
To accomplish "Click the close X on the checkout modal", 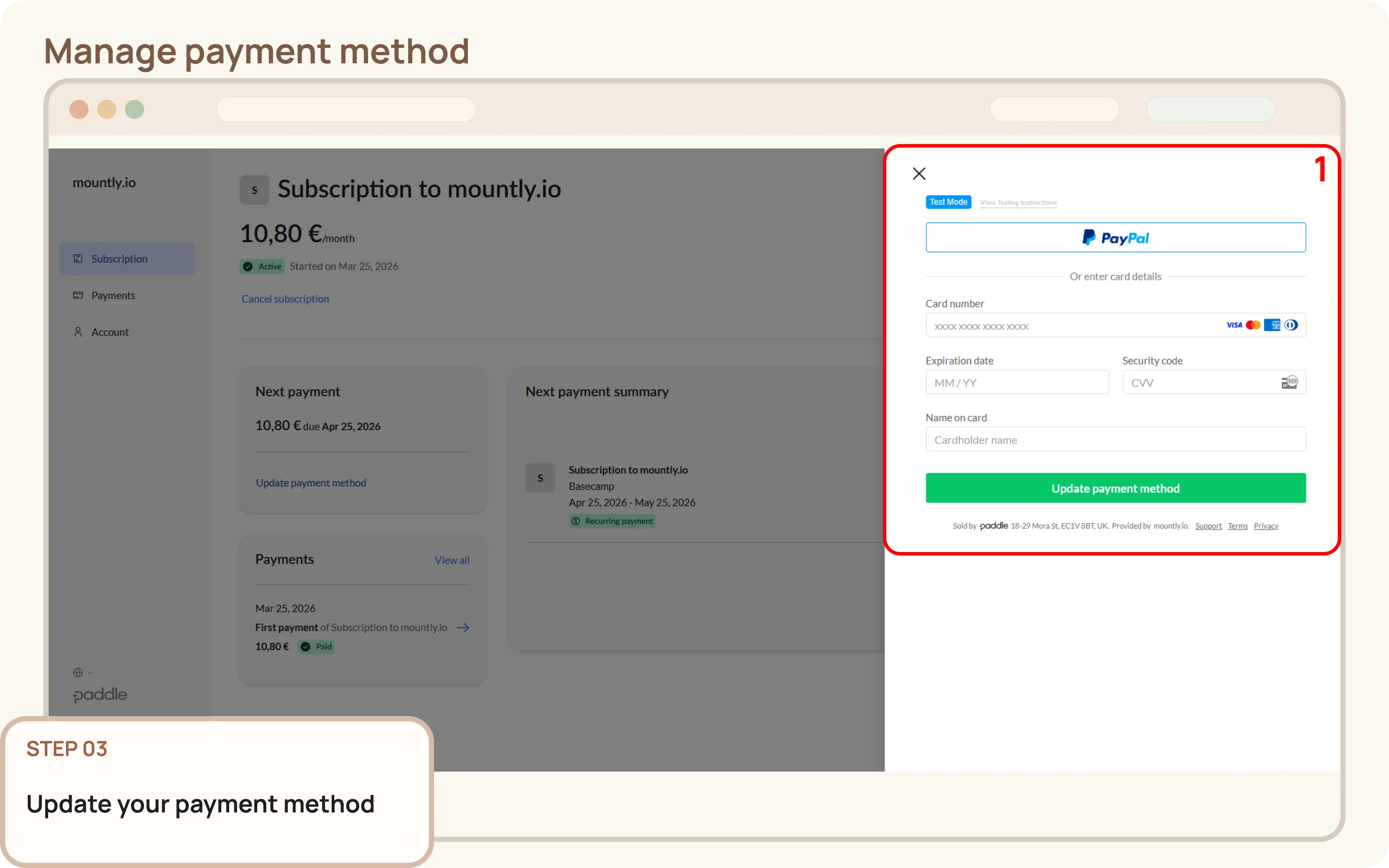I will click(x=918, y=173).
